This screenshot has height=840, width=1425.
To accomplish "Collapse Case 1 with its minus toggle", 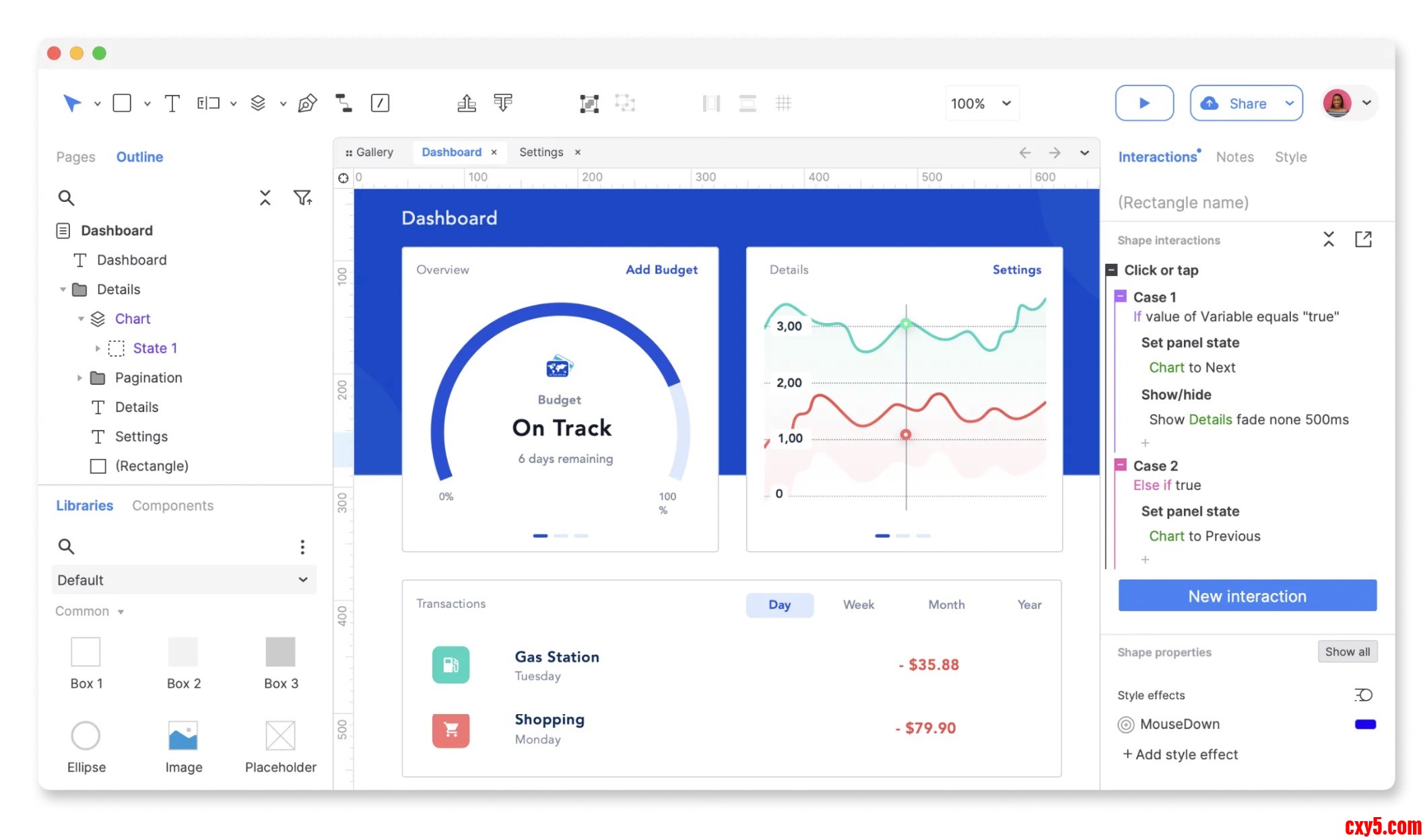I will tap(1121, 296).
